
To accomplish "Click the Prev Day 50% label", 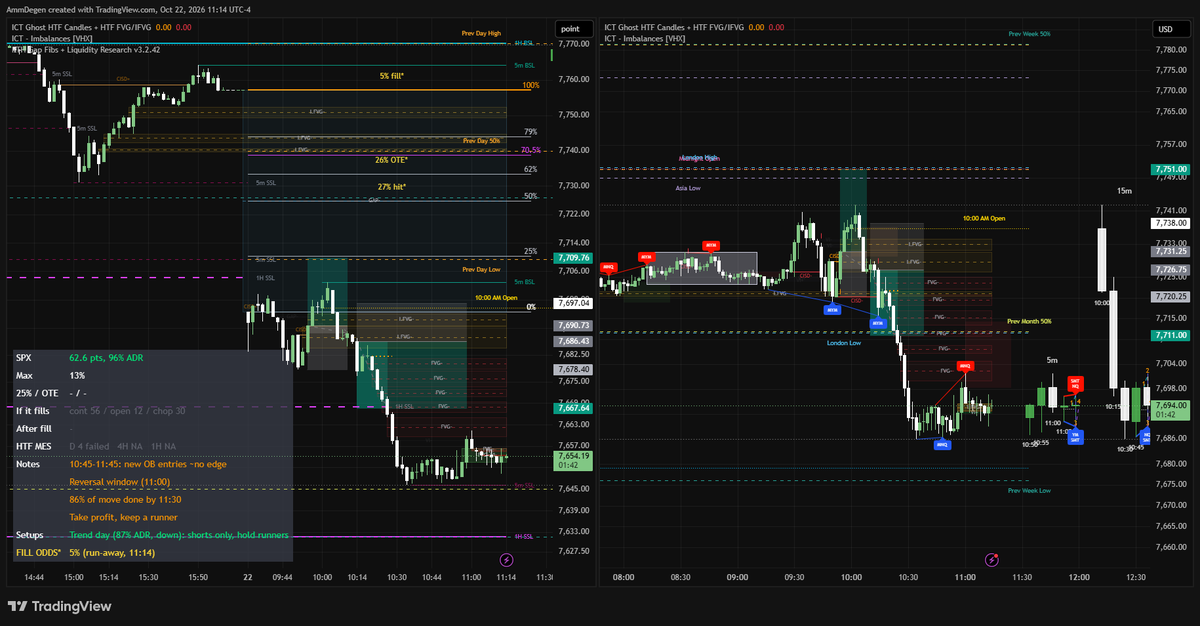I will [x=481, y=141].
